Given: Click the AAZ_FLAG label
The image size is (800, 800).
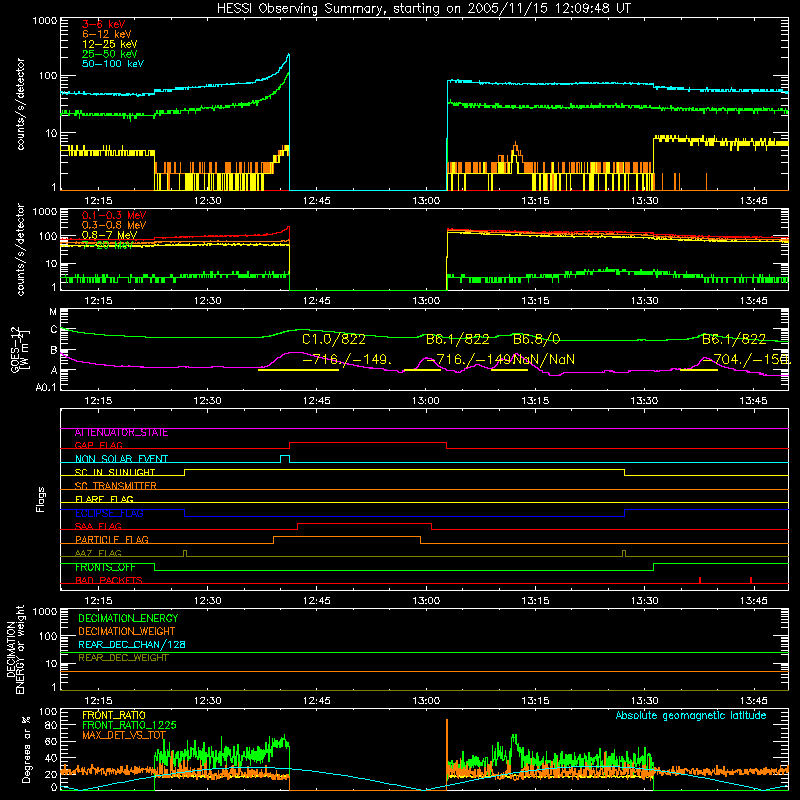Looking at the screenshot, I should point(98,554).
